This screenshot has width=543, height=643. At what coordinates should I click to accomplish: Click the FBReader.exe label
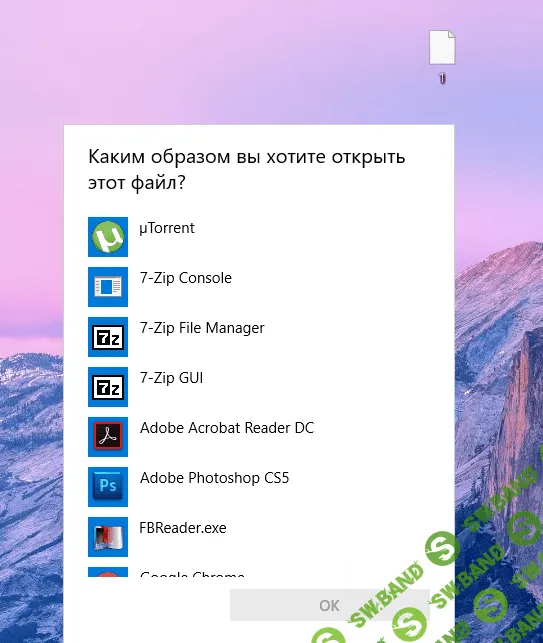point(183,528)
